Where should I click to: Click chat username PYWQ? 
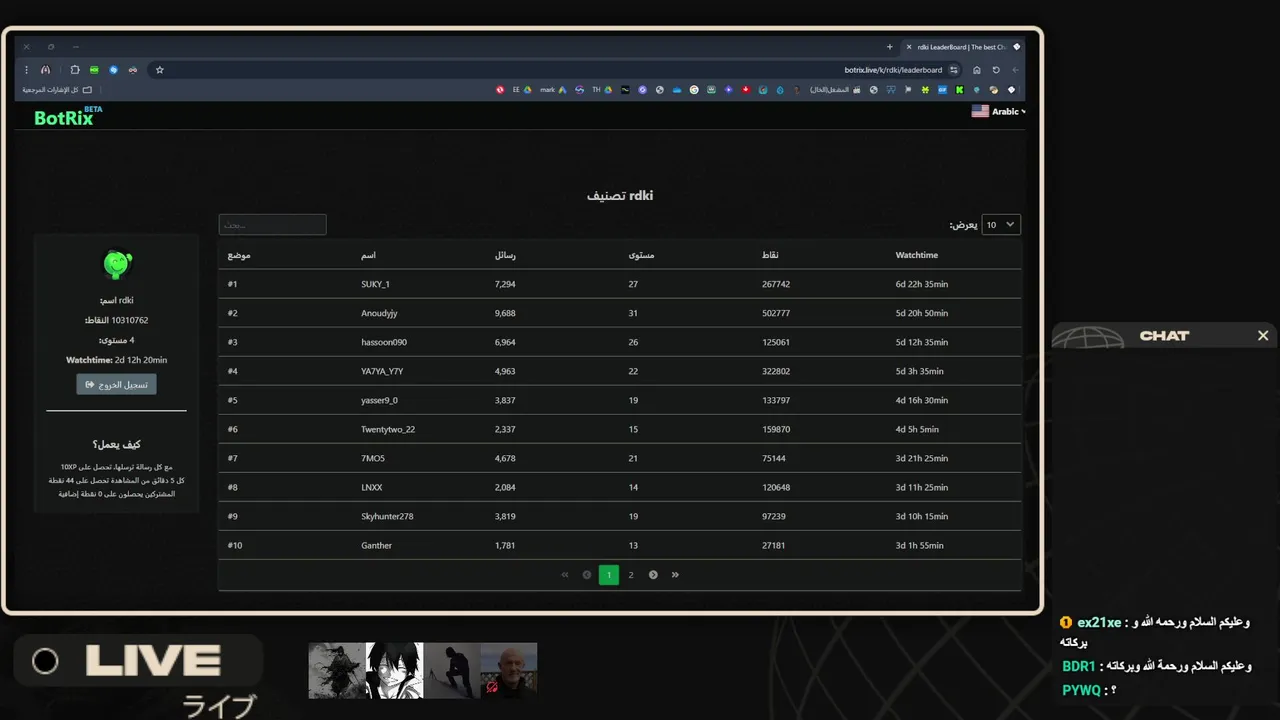1081,690
